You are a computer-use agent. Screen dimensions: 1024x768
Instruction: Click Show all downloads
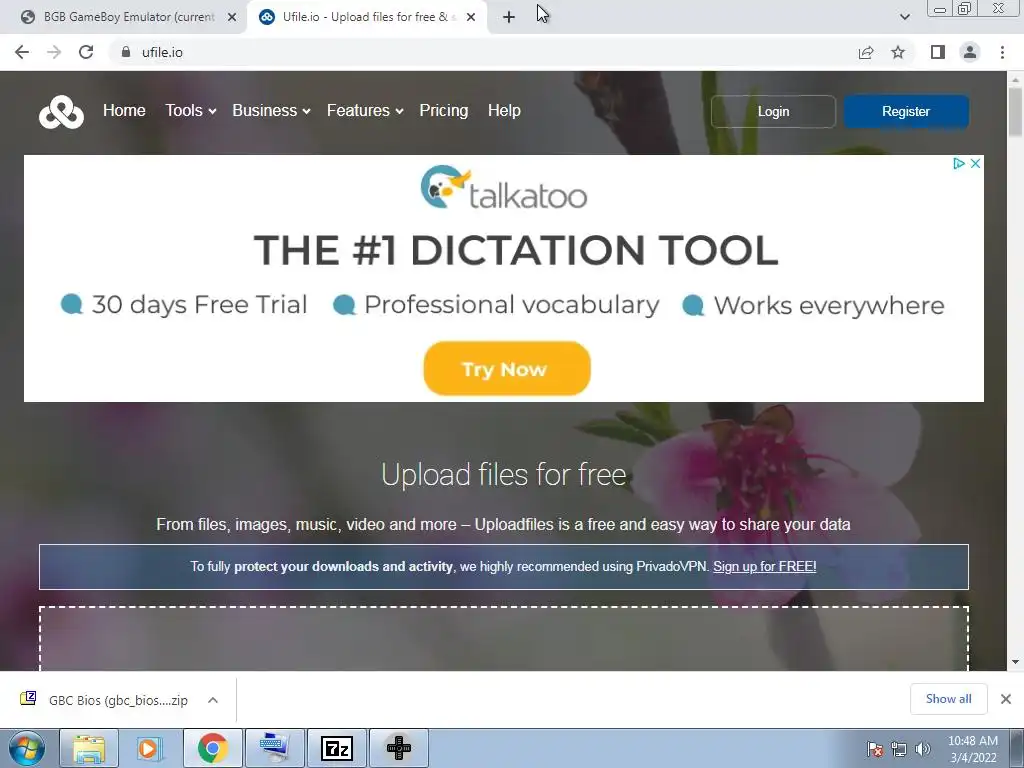(x=948, y=699)
